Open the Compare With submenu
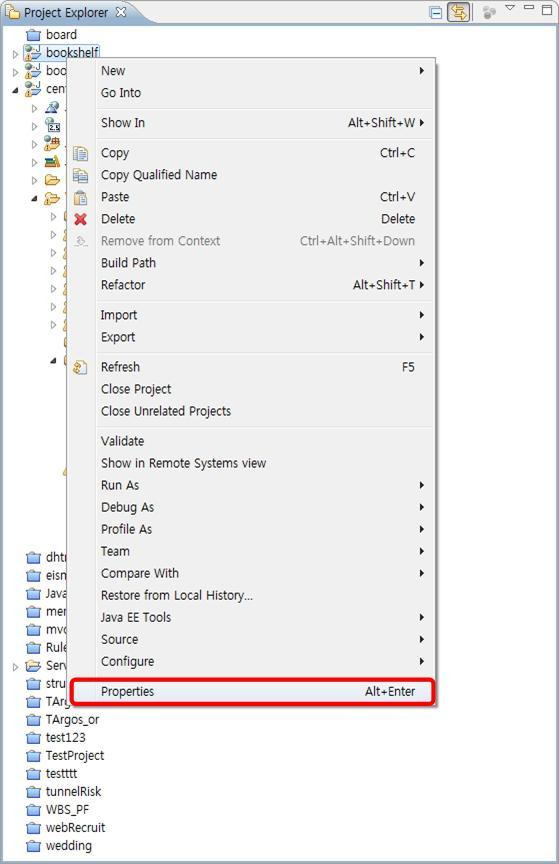This screenshot has height=864, width=559. (x=251, y=574)
